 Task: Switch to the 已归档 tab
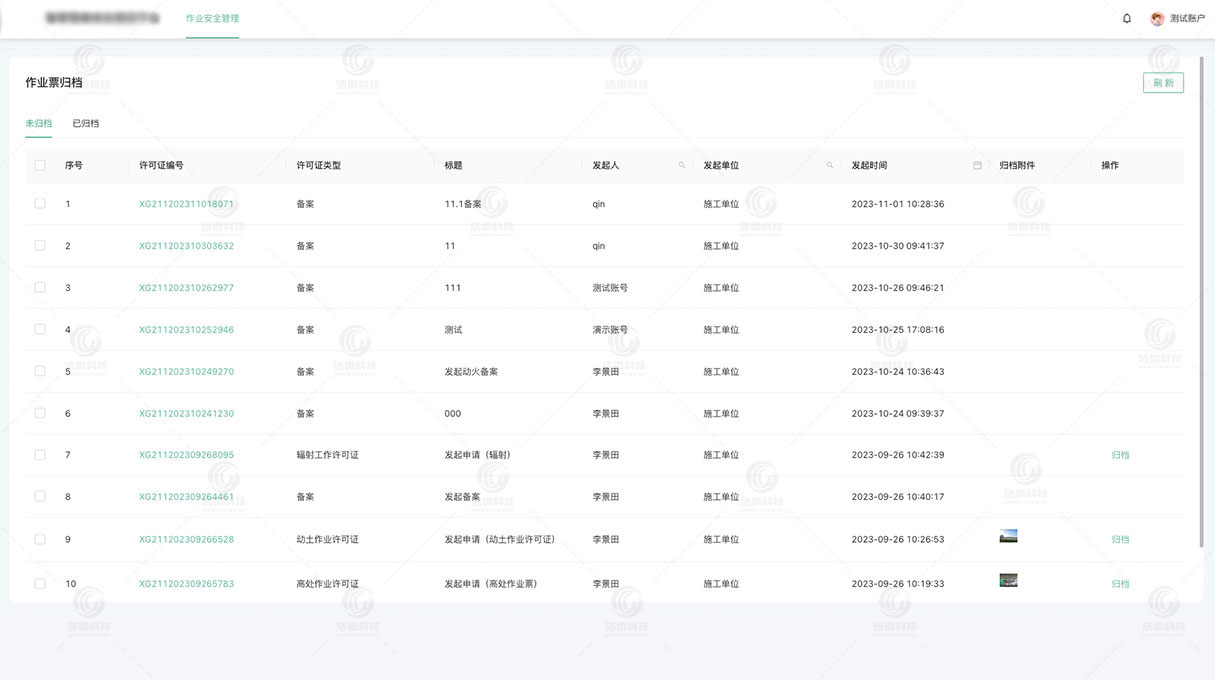(x=86, y=123)
